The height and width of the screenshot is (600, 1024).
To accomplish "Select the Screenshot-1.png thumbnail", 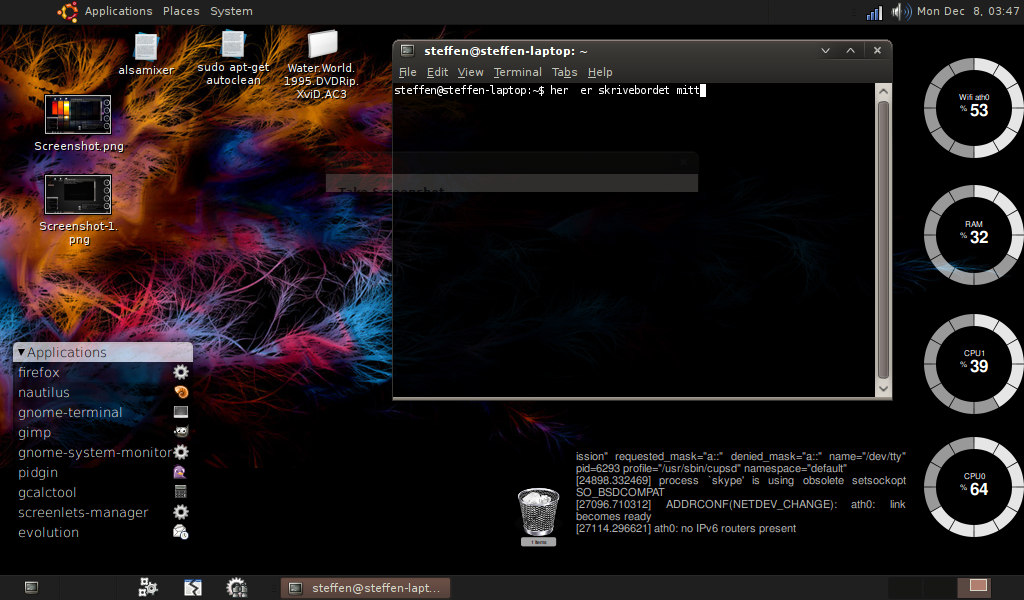I will (x=78, y=195).
